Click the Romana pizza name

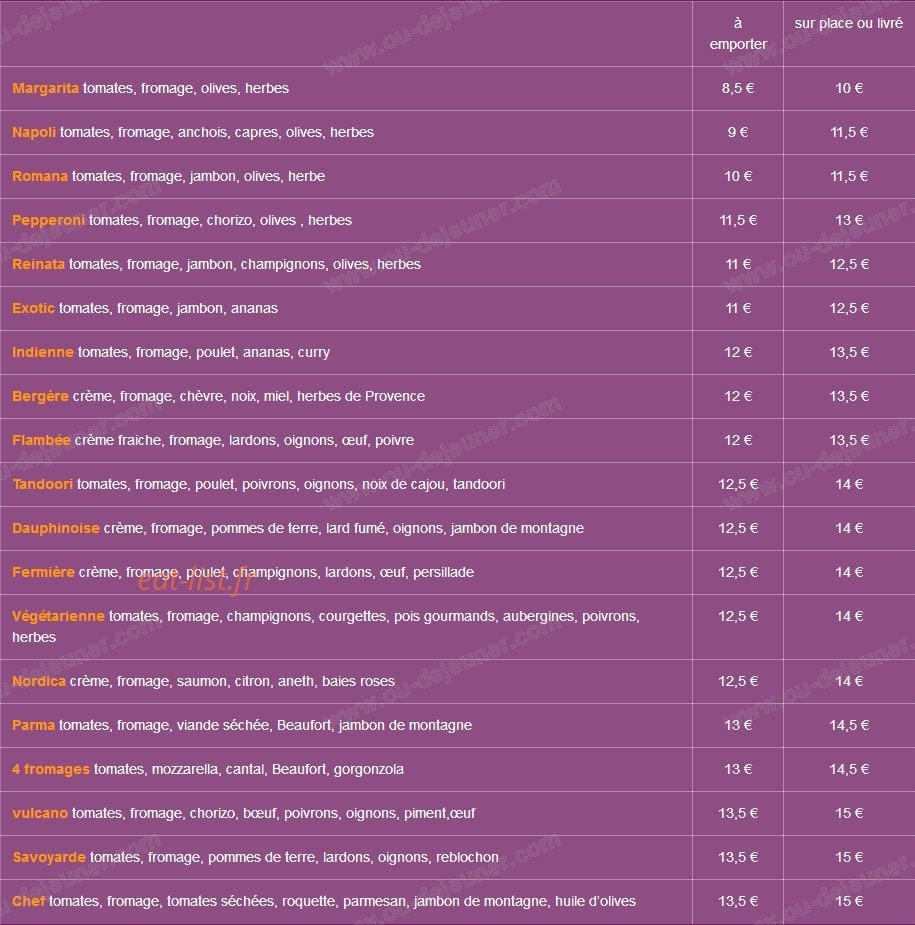(x=40, y=176)
